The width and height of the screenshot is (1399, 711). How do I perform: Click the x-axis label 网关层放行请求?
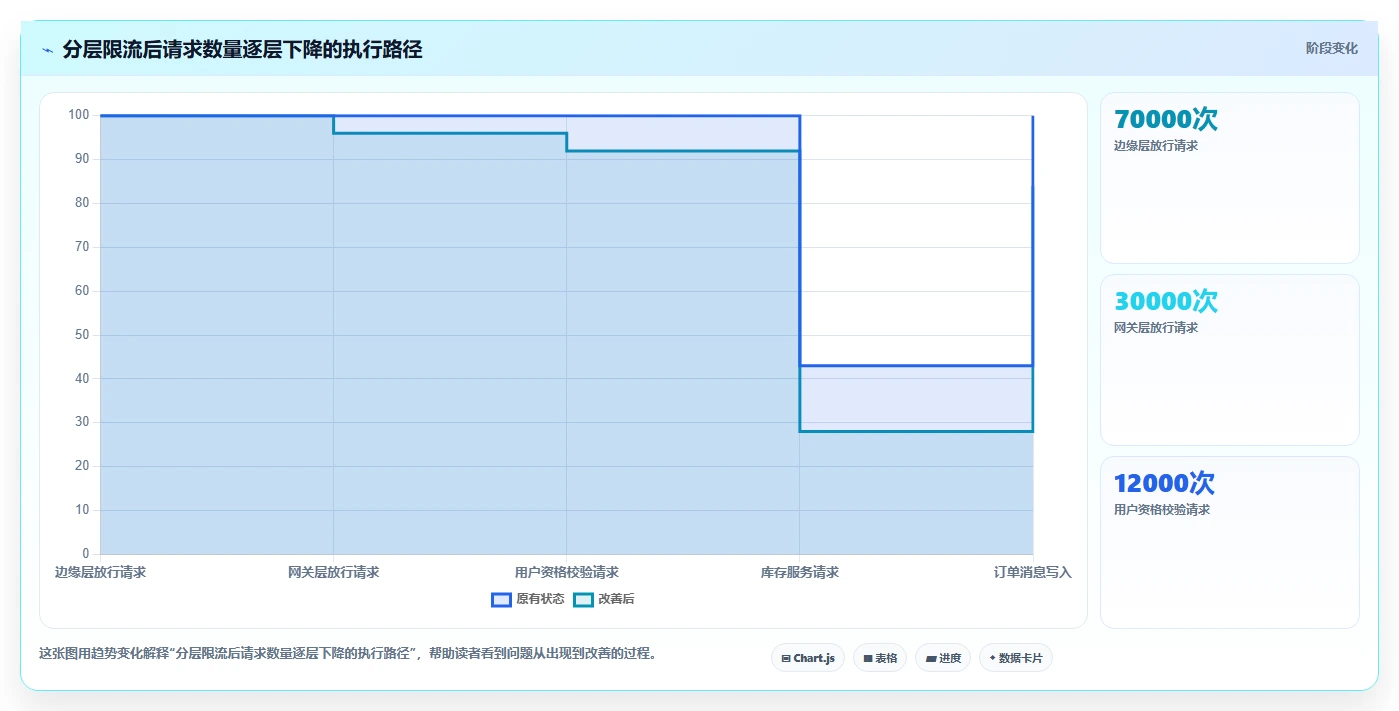pyautogui.click(x=333, y=572)
